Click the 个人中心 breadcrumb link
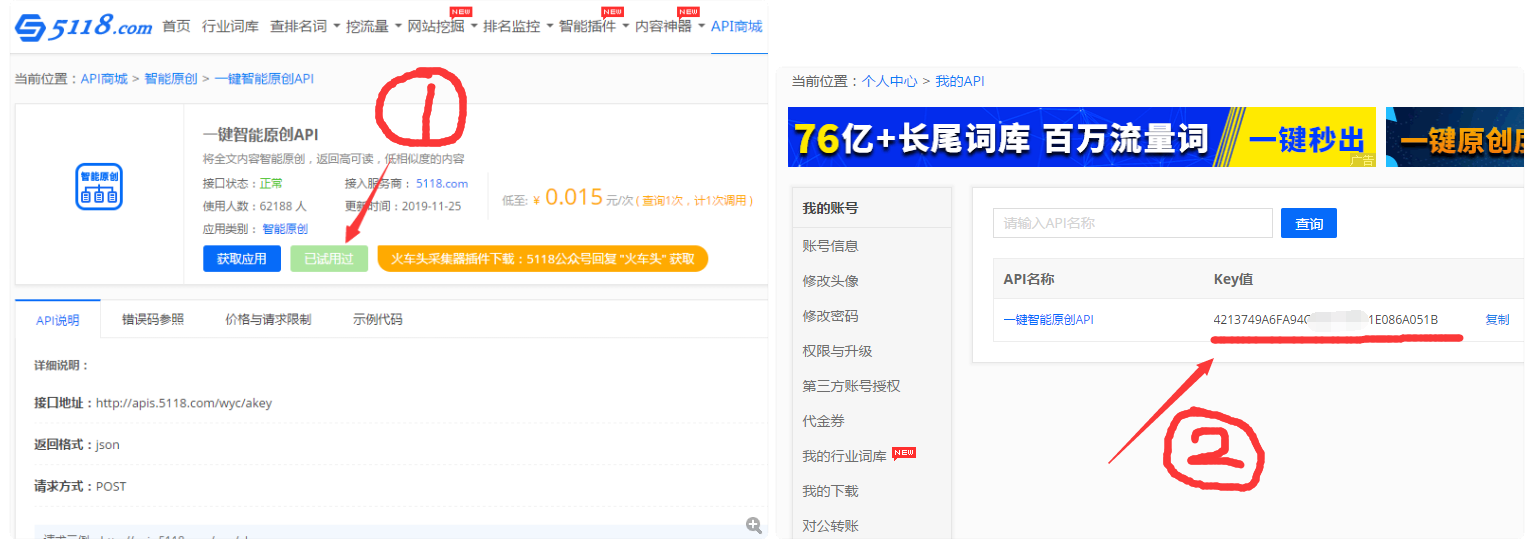The image size is (1528, 539). (890, 81)
